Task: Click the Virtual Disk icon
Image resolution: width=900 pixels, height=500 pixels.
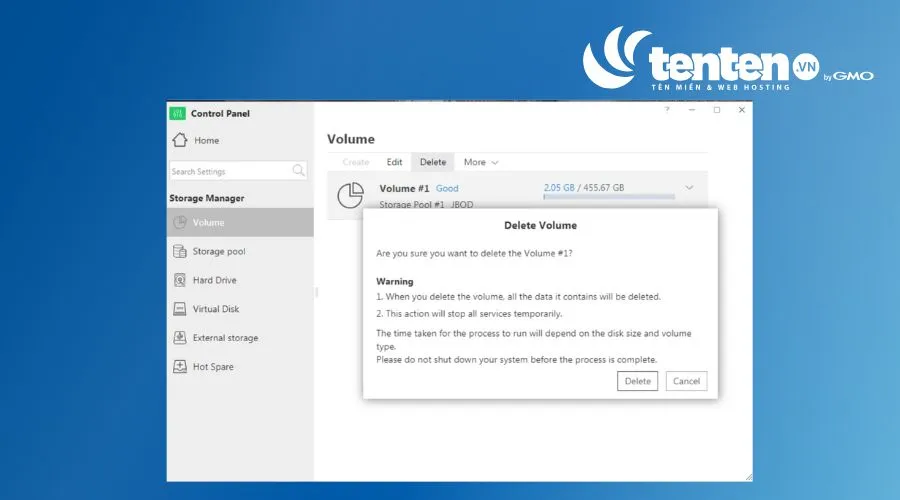Action: (180, 309)
